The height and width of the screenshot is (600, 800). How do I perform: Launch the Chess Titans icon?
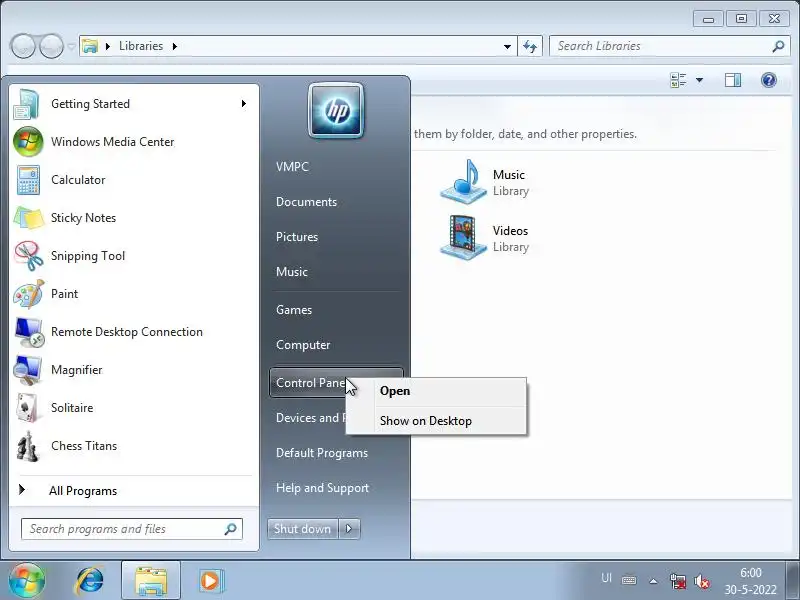click(28, 446)
